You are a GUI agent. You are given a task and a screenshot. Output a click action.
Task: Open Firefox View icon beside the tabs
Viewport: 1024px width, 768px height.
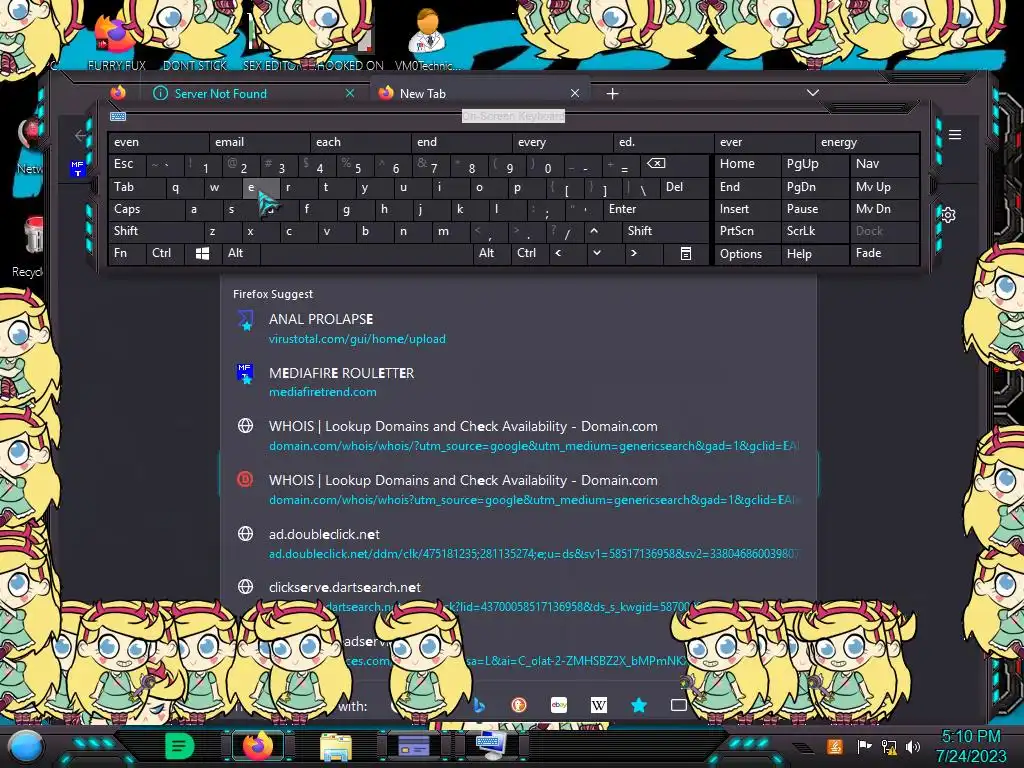coord(118,93)
